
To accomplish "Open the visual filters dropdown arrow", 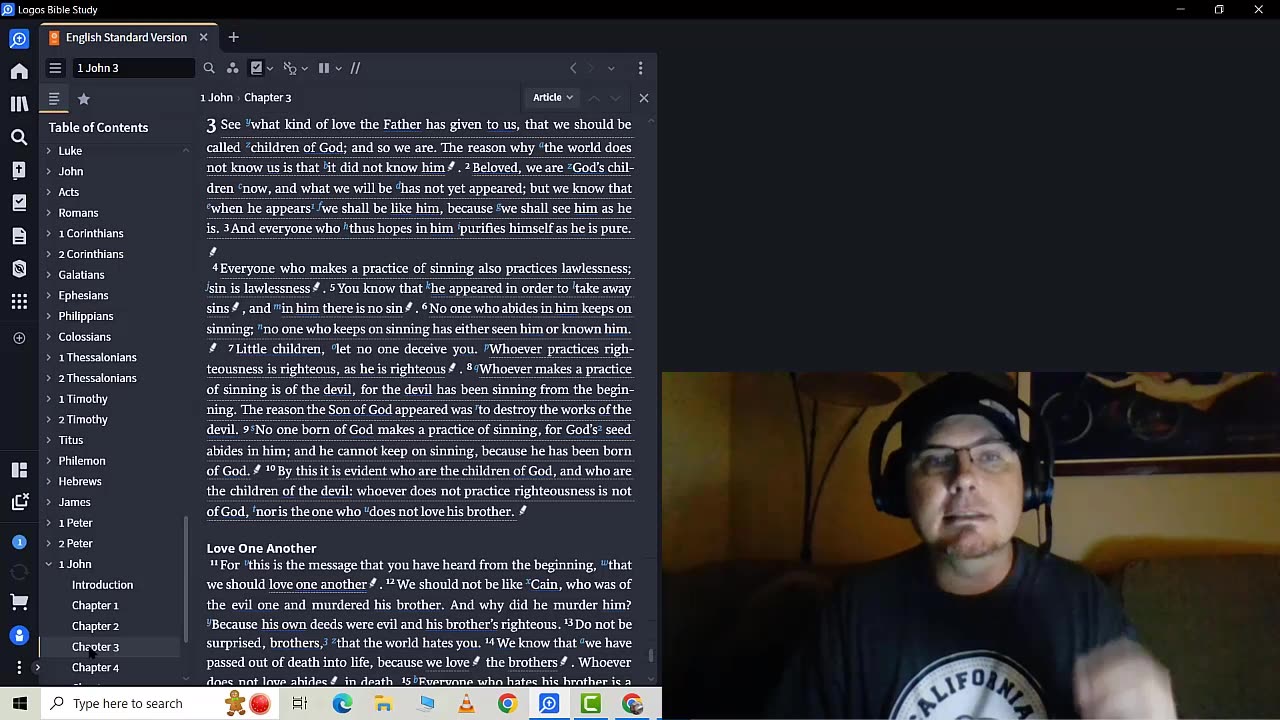I will point(271,69).
